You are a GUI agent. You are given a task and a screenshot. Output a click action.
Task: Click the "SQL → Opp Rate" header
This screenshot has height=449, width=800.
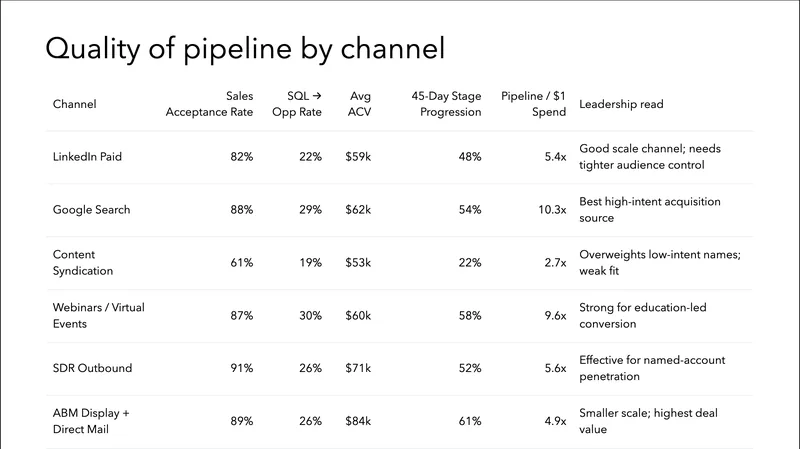coord(296,104)
